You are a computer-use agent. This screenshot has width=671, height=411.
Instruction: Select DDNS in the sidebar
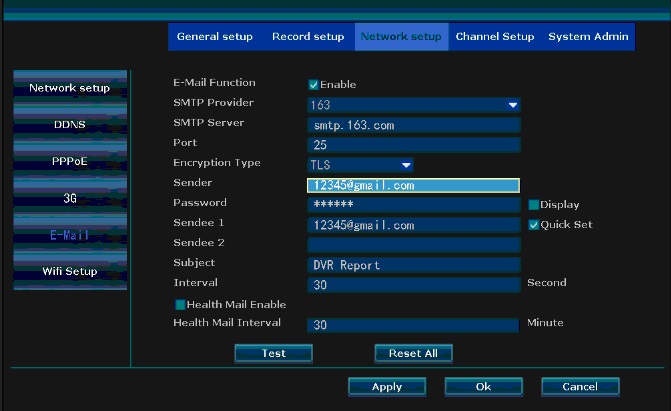point(70,125)
